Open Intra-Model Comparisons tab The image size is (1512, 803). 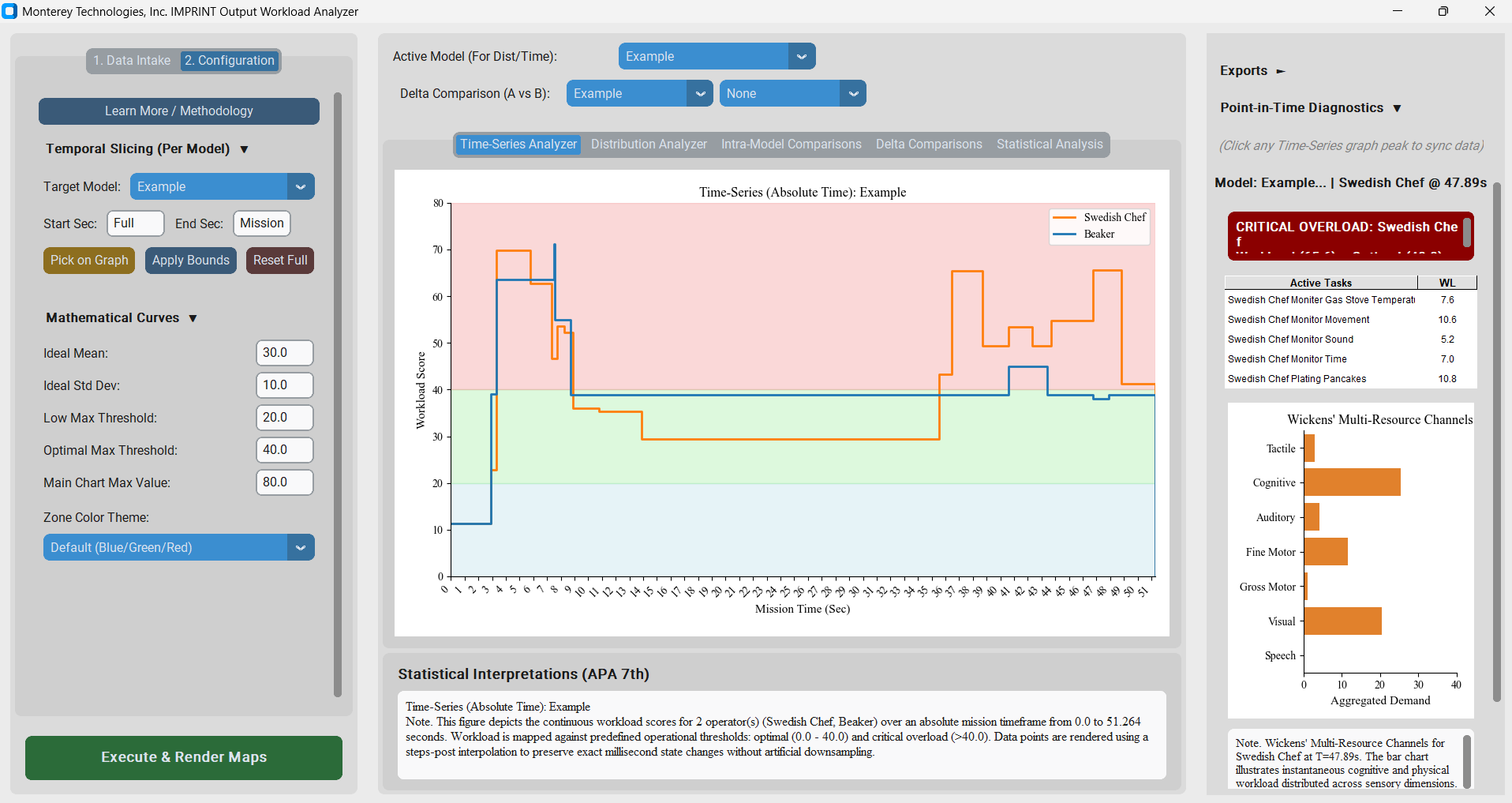792,144
